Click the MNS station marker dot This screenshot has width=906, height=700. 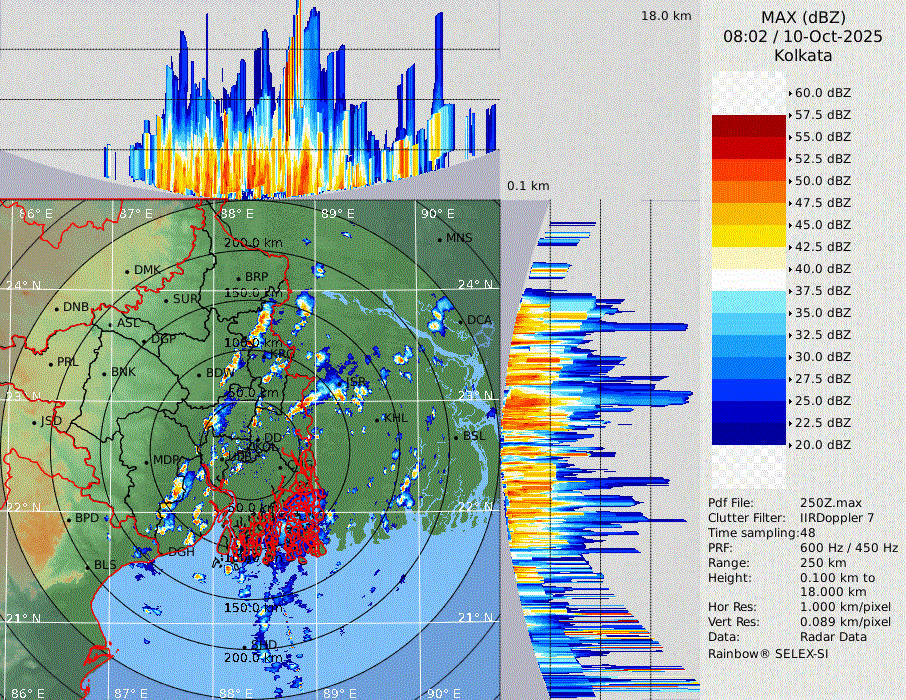pyautogui.click(x=440, y=239)
